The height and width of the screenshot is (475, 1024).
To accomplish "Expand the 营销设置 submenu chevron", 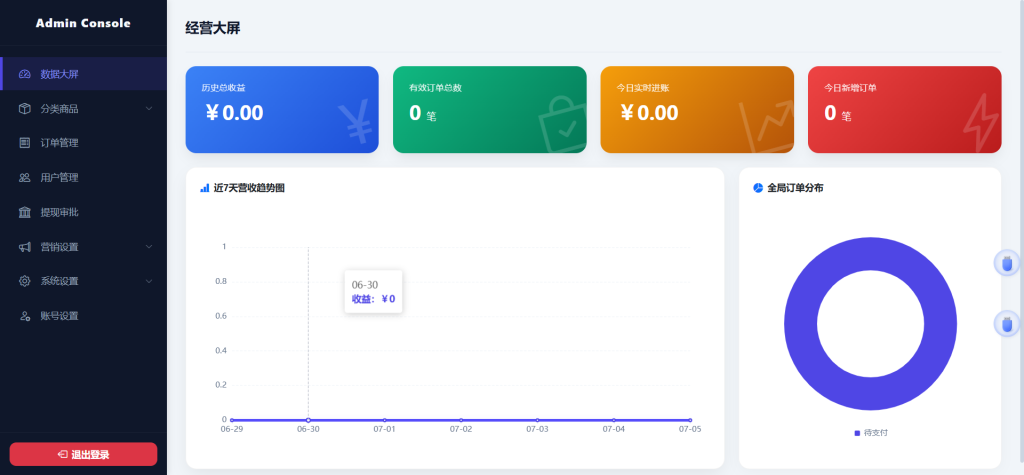I will tap(149, 247).
